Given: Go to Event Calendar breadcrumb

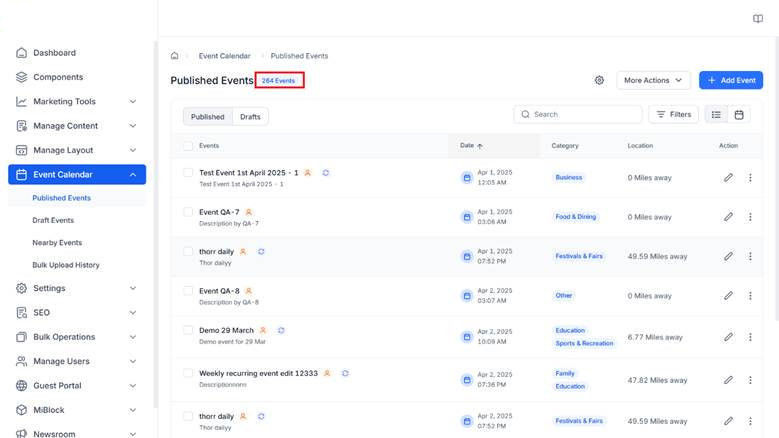Looking at the screenshot, I should (x=225, y=56).
